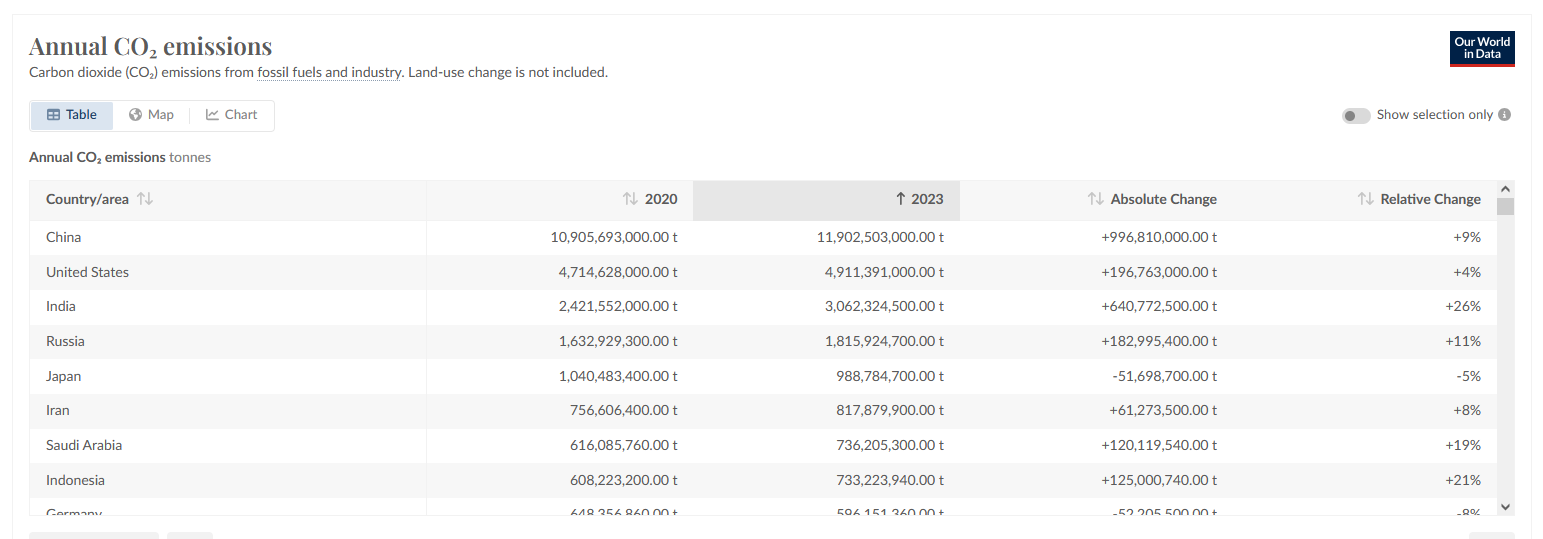1543x539 pixels.
Task: Open the Our World in Data logo
Action: (x=1482, y=49)
